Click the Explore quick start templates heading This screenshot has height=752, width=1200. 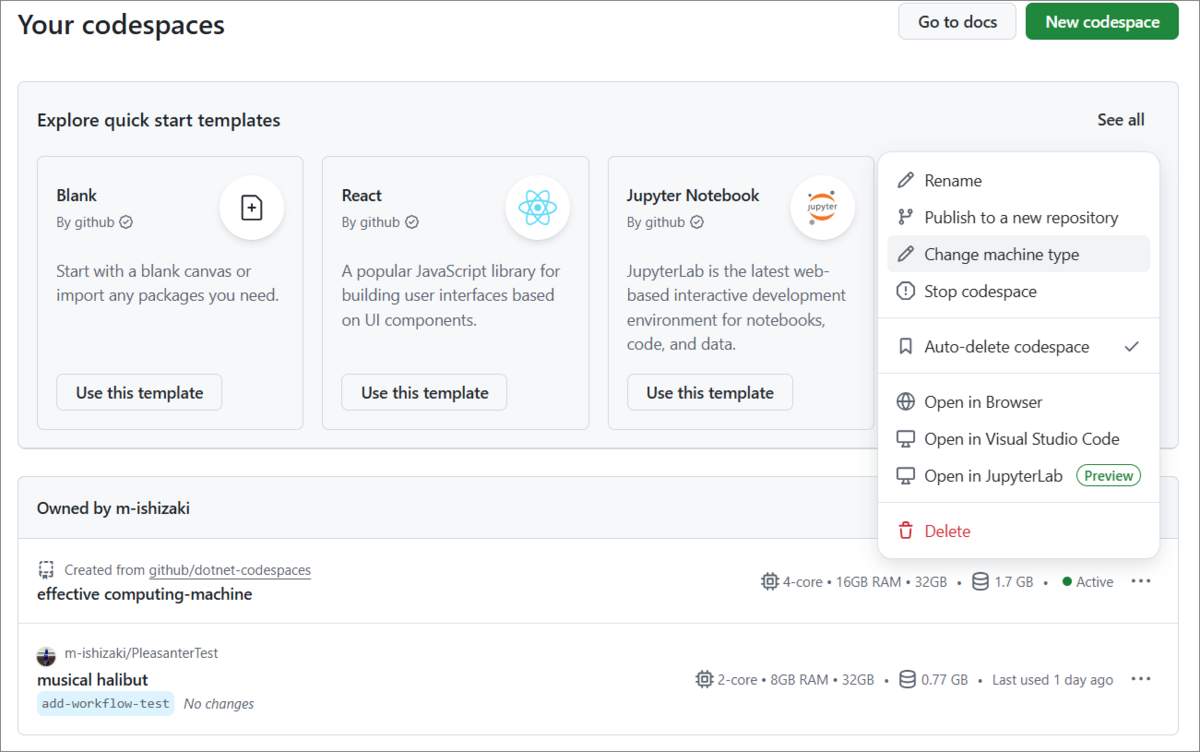(159, 120)
